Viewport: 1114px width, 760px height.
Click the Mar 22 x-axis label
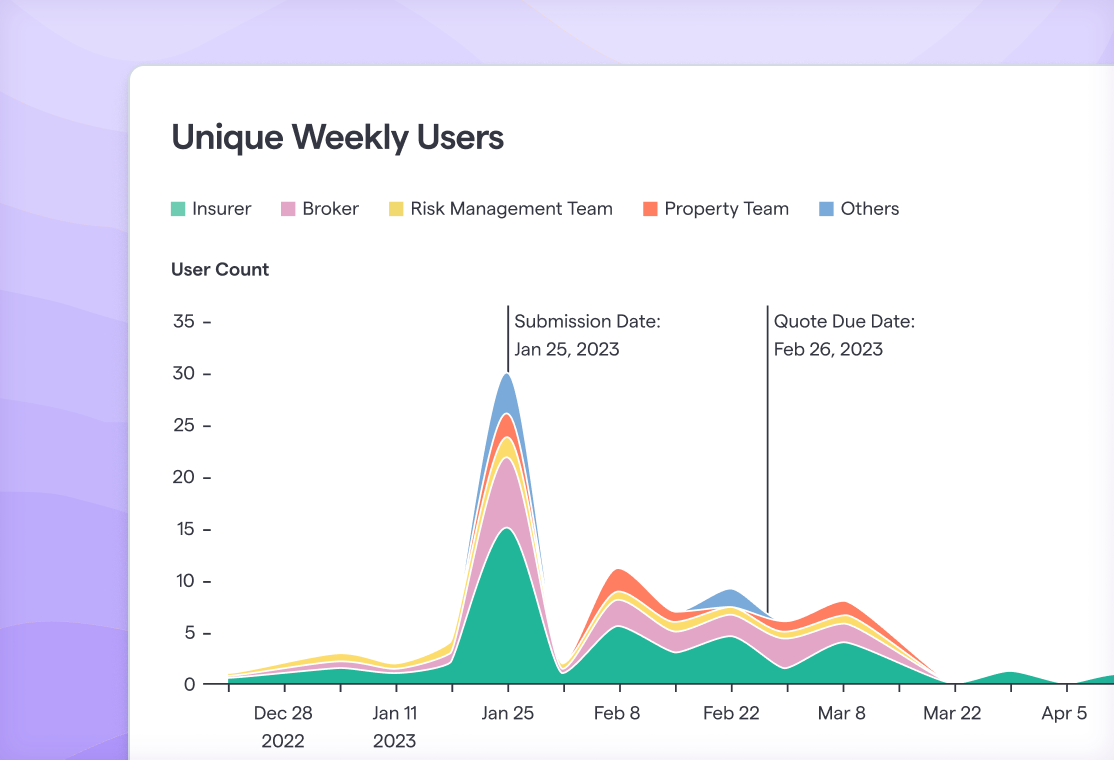[952, 713]
